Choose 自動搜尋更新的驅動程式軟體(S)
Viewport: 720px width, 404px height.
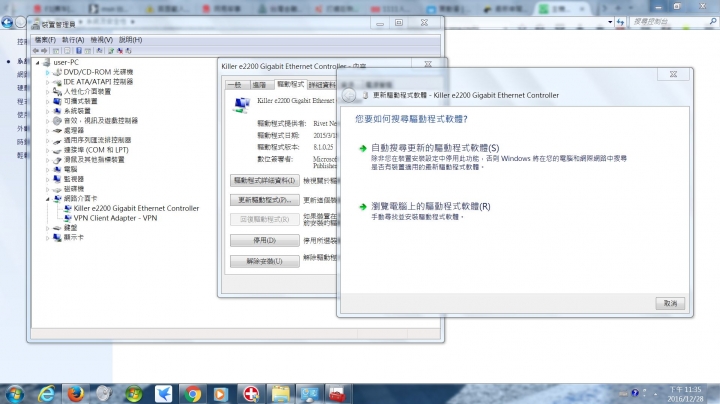[x=435, y=148]
